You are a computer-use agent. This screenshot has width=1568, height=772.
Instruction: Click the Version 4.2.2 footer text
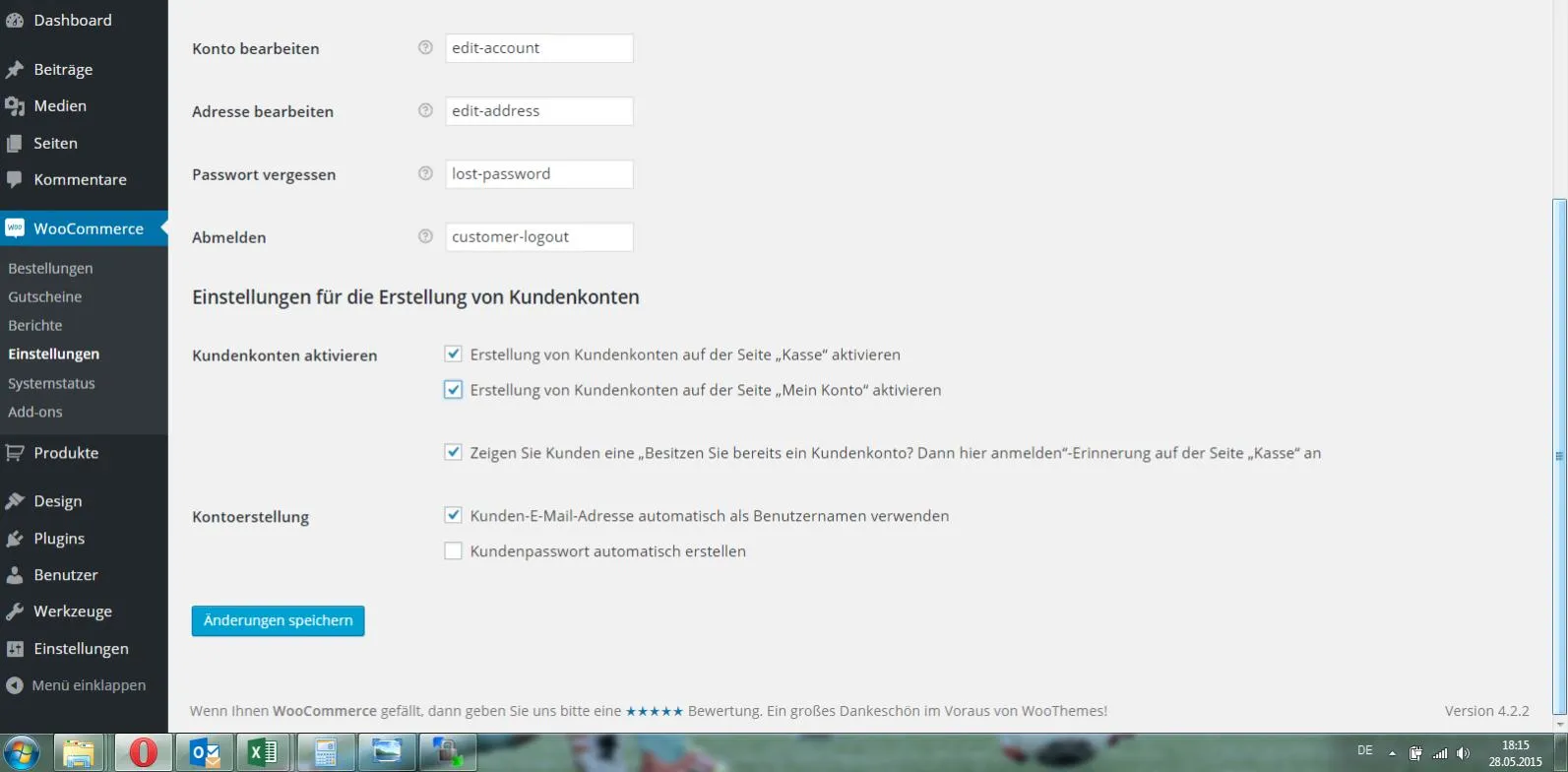[1486, 711]
